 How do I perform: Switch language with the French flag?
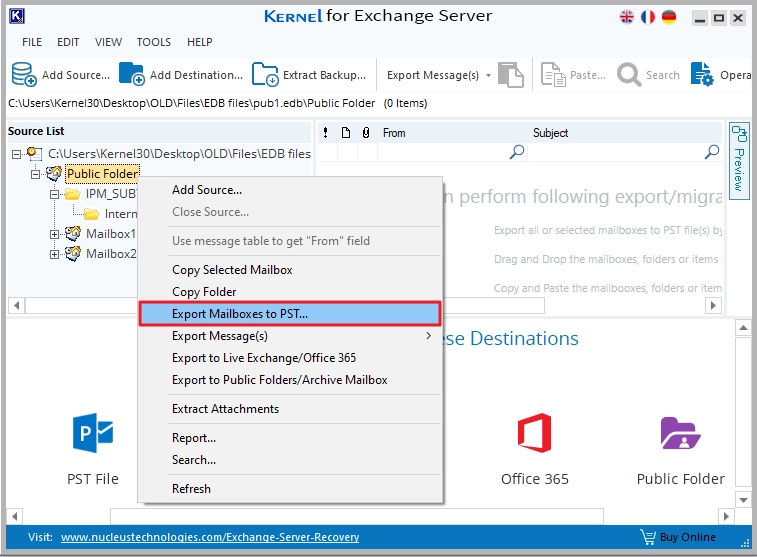(x=648, y=17)
